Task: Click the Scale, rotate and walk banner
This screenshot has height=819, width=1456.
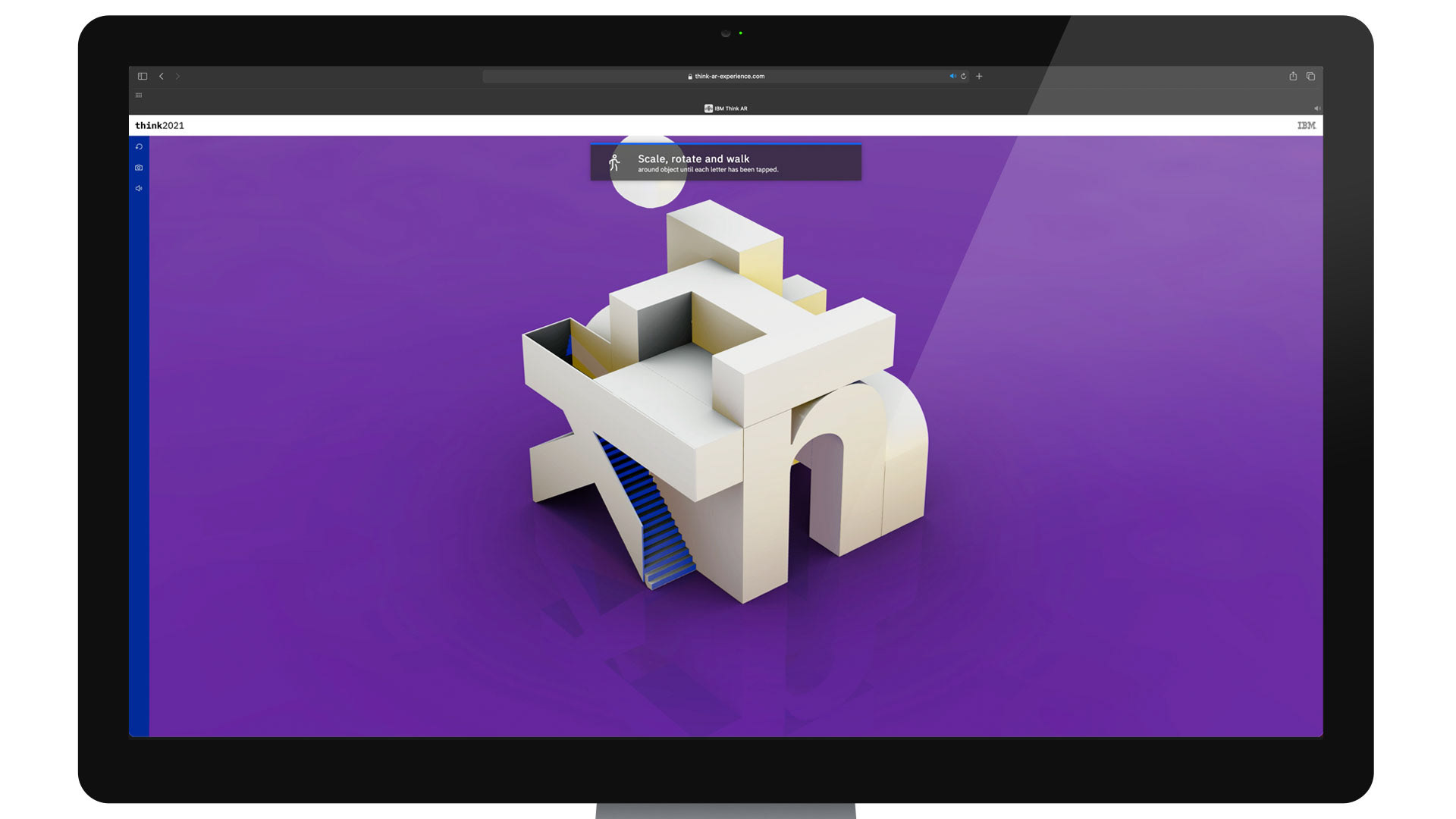Action: [726, 162]
